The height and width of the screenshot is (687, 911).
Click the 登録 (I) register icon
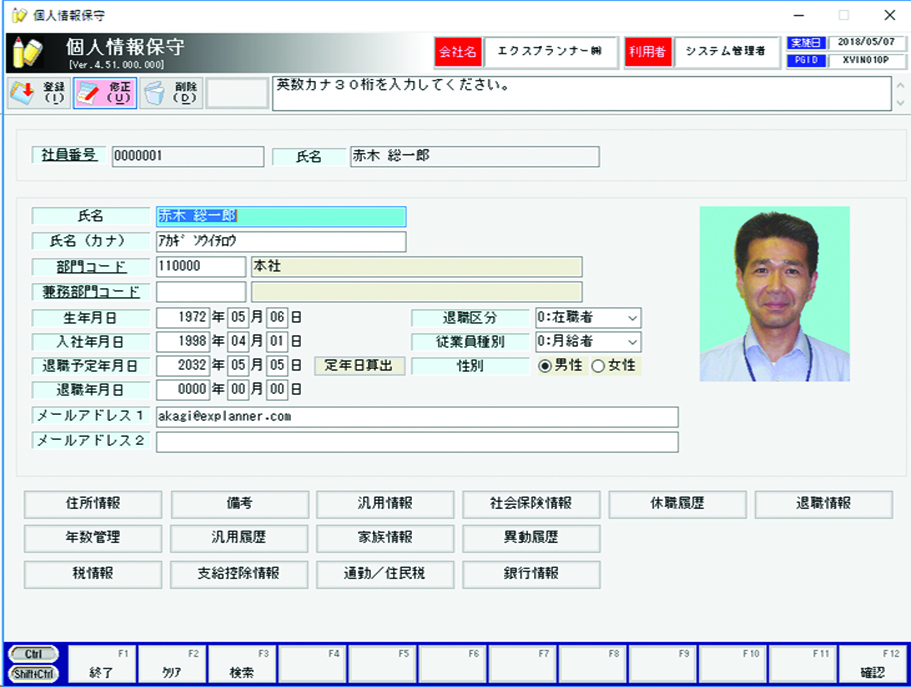click(x=37, y=93)
